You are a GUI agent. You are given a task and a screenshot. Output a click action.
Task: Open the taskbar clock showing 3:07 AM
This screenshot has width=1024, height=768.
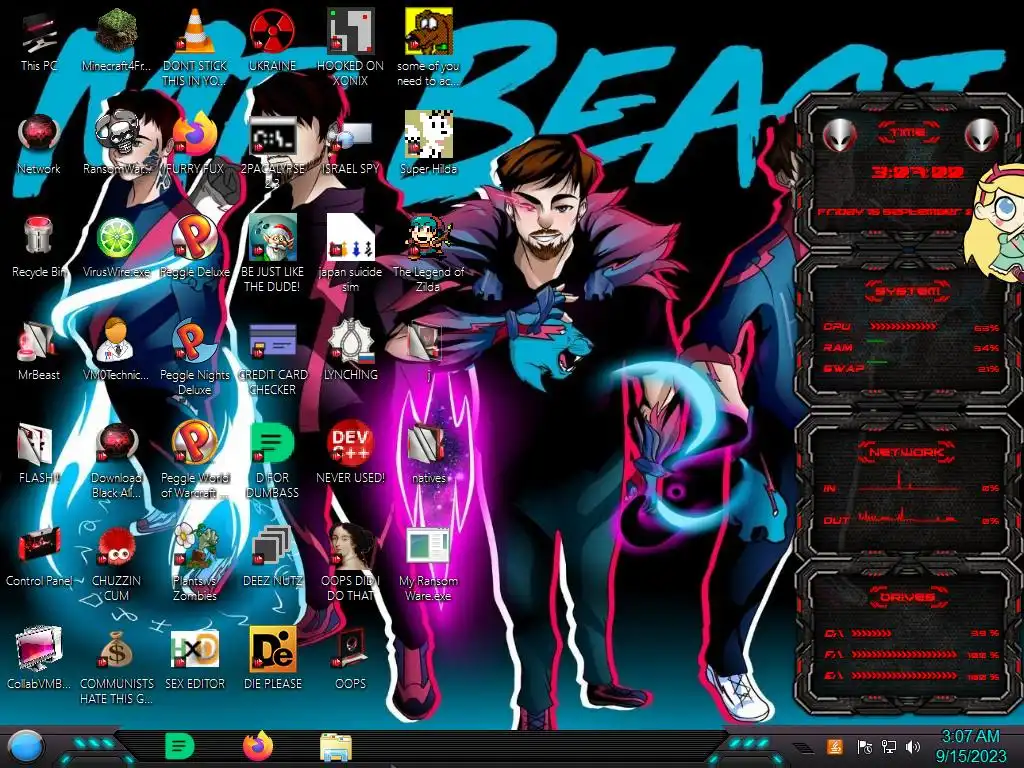970,746
